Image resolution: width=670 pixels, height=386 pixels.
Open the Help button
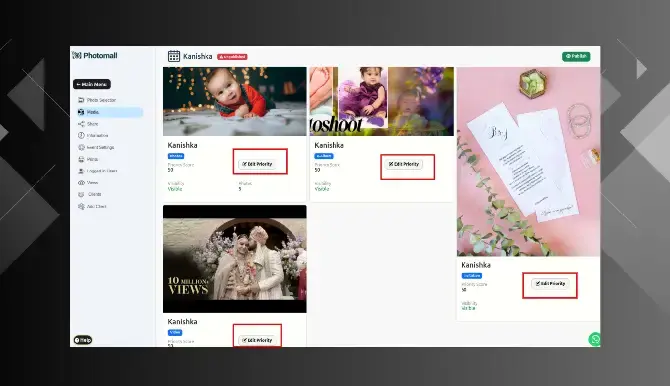coord(83,340)
